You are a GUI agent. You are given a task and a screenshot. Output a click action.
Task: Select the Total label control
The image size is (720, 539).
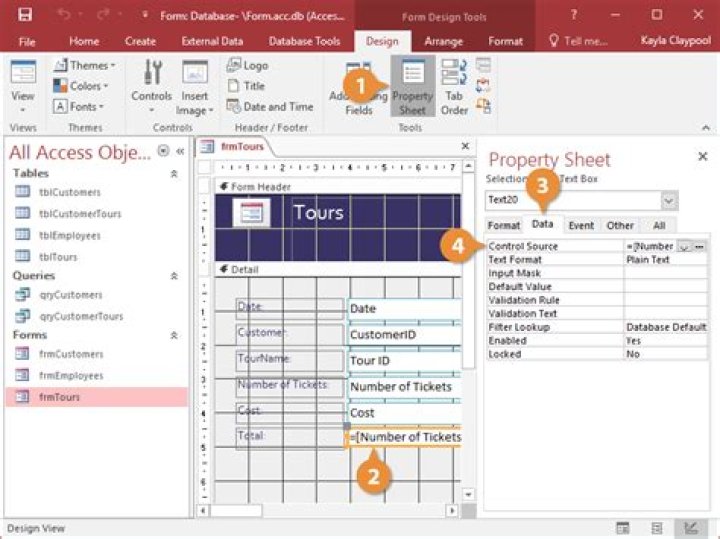tap(289, 436)
